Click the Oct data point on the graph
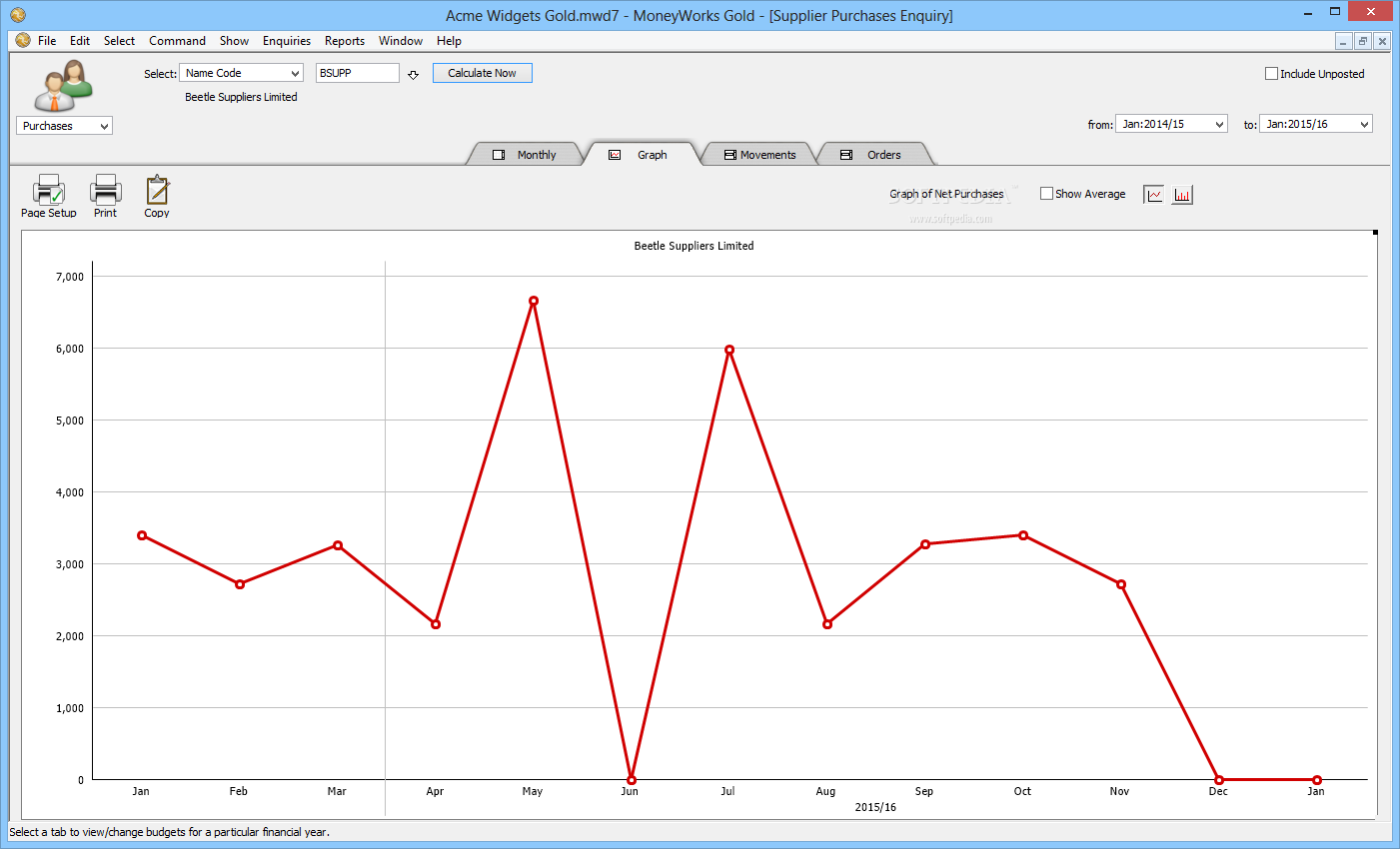 pyautogui.click(x=1023, y=535)
